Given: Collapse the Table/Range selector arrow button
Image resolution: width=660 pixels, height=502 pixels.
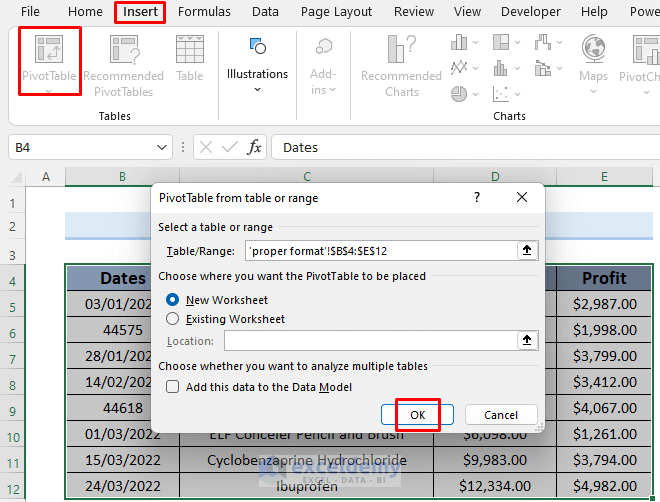Looking at the screenshot, I should [526, 251].
